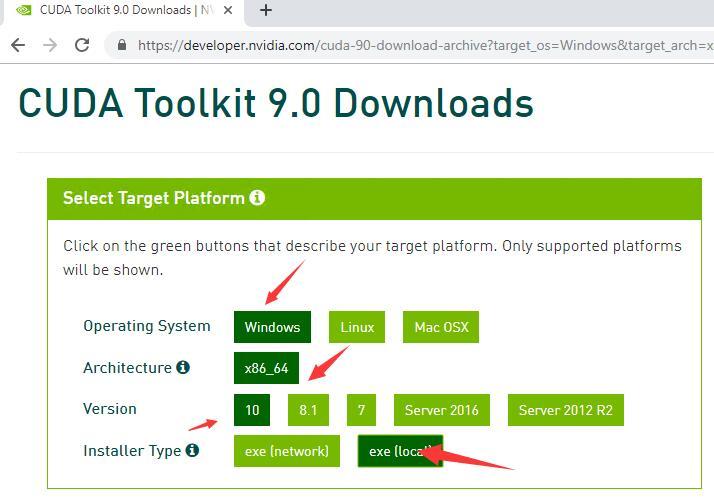Pick version 7
Viewport: 714px width, 503px height.
[361, 410]
